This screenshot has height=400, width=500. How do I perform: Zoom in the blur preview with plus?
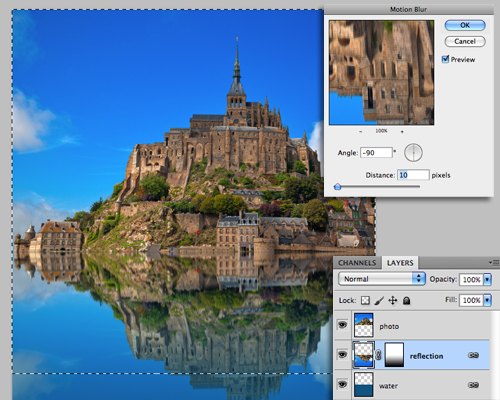tap(402, 131)
